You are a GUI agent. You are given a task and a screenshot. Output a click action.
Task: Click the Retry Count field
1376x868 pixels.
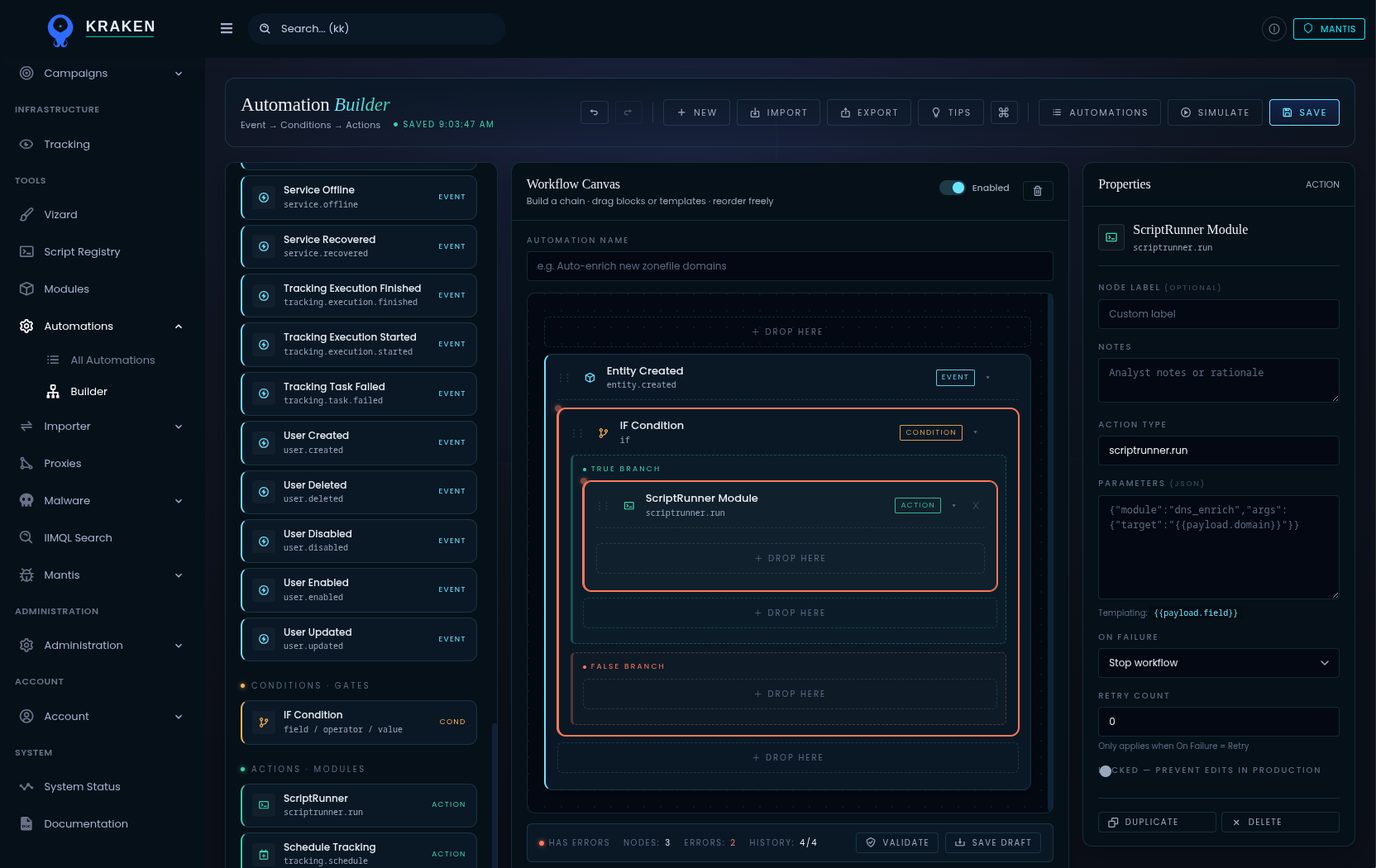click(1218, 722)
